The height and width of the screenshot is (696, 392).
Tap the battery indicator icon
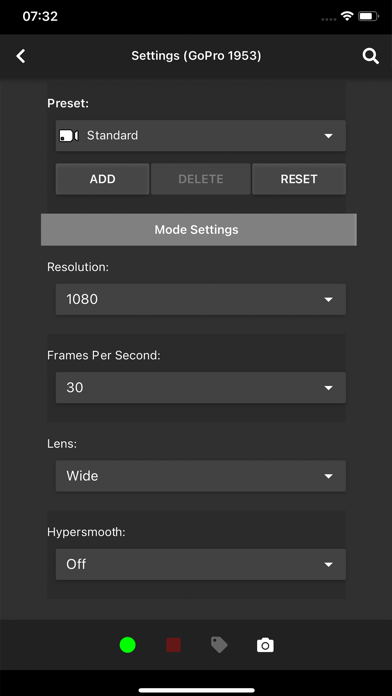[368, 17]
